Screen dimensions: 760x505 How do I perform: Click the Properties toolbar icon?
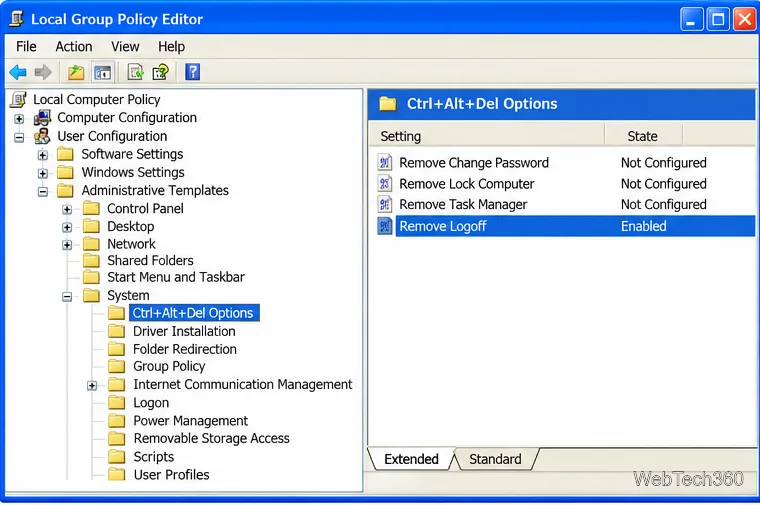tap(160, 73)
